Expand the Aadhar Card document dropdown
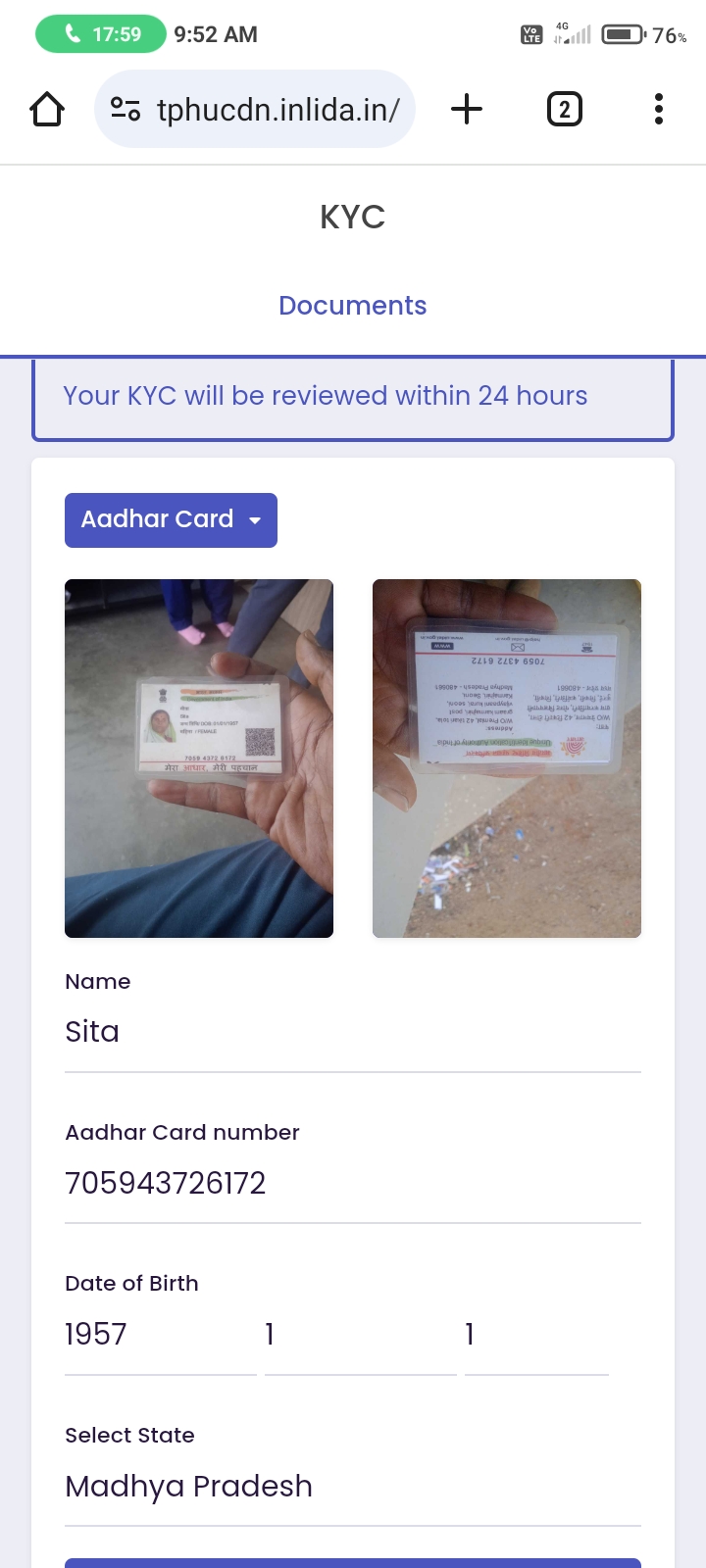The width and height of the screenshot is (706, 1568). coord(171,519)
